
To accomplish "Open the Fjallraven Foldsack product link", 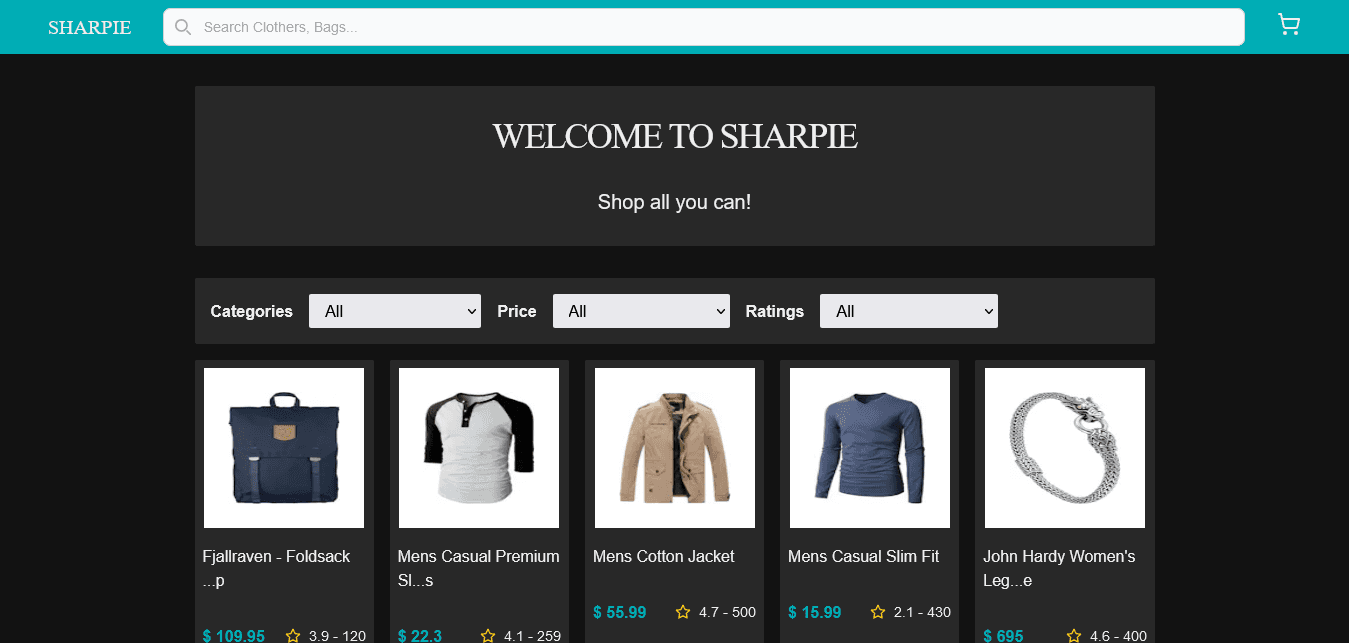I will pyautogui.click(x=276, y=568).
